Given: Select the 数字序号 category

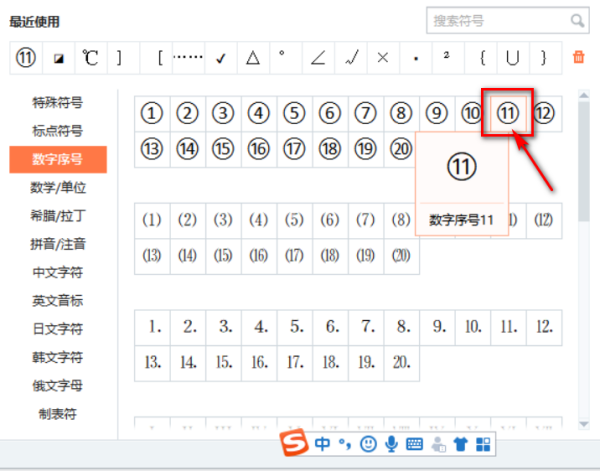Looking at the screenshot, I should 58,159.
